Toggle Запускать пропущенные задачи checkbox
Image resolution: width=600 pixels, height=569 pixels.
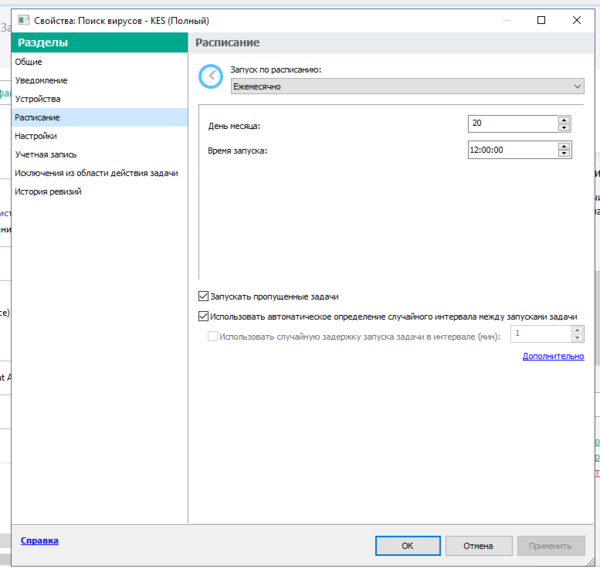pyautogui.click(x=204, y=297)
